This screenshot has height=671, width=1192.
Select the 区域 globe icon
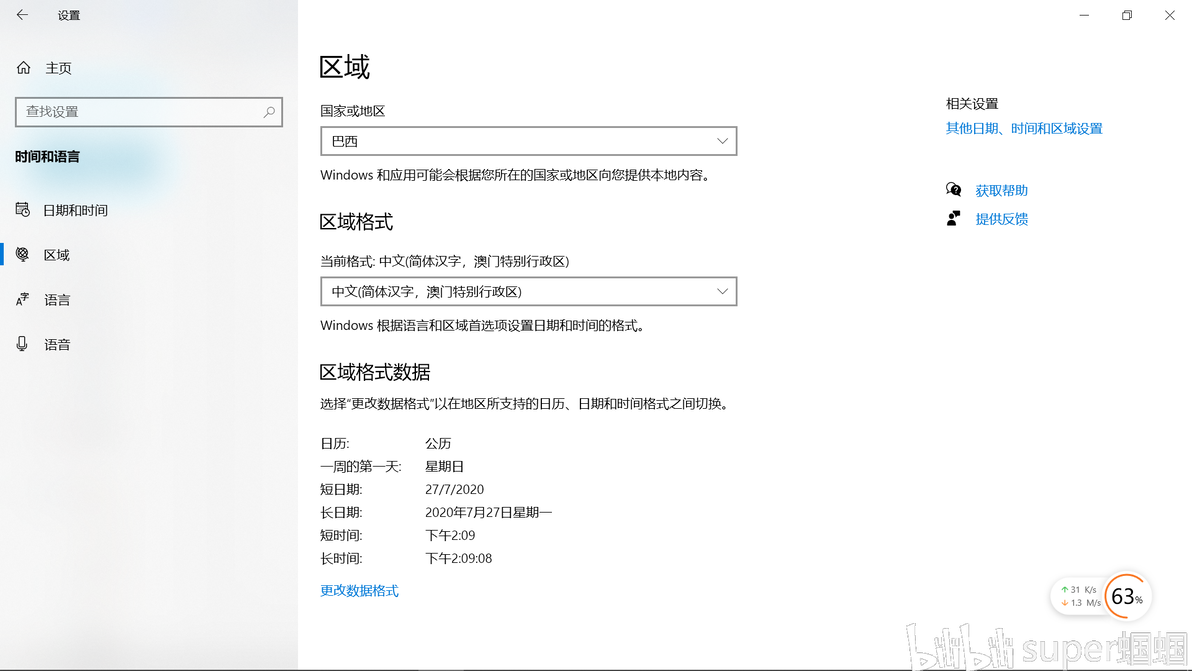tap(23, 255)
